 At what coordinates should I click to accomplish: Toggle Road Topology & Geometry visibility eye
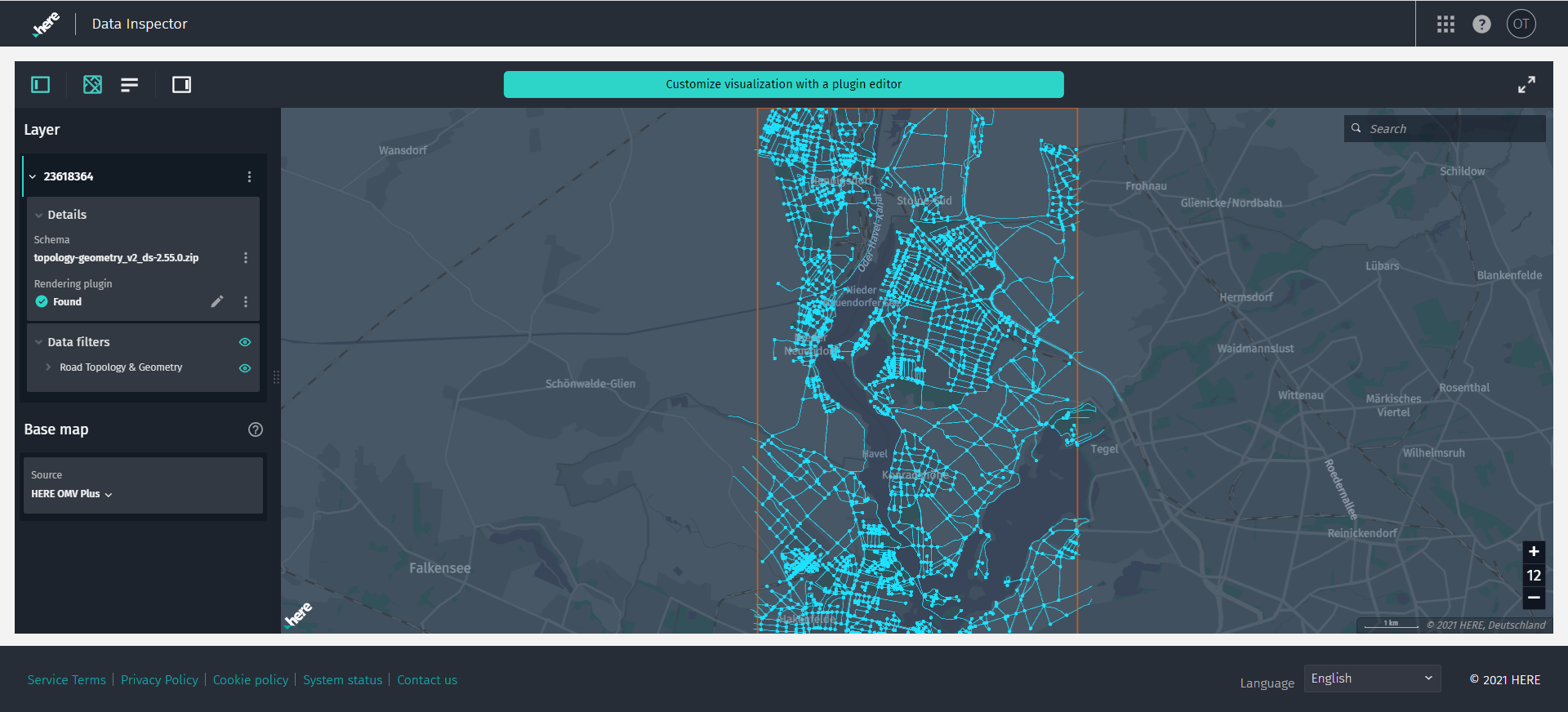[244, 368]
